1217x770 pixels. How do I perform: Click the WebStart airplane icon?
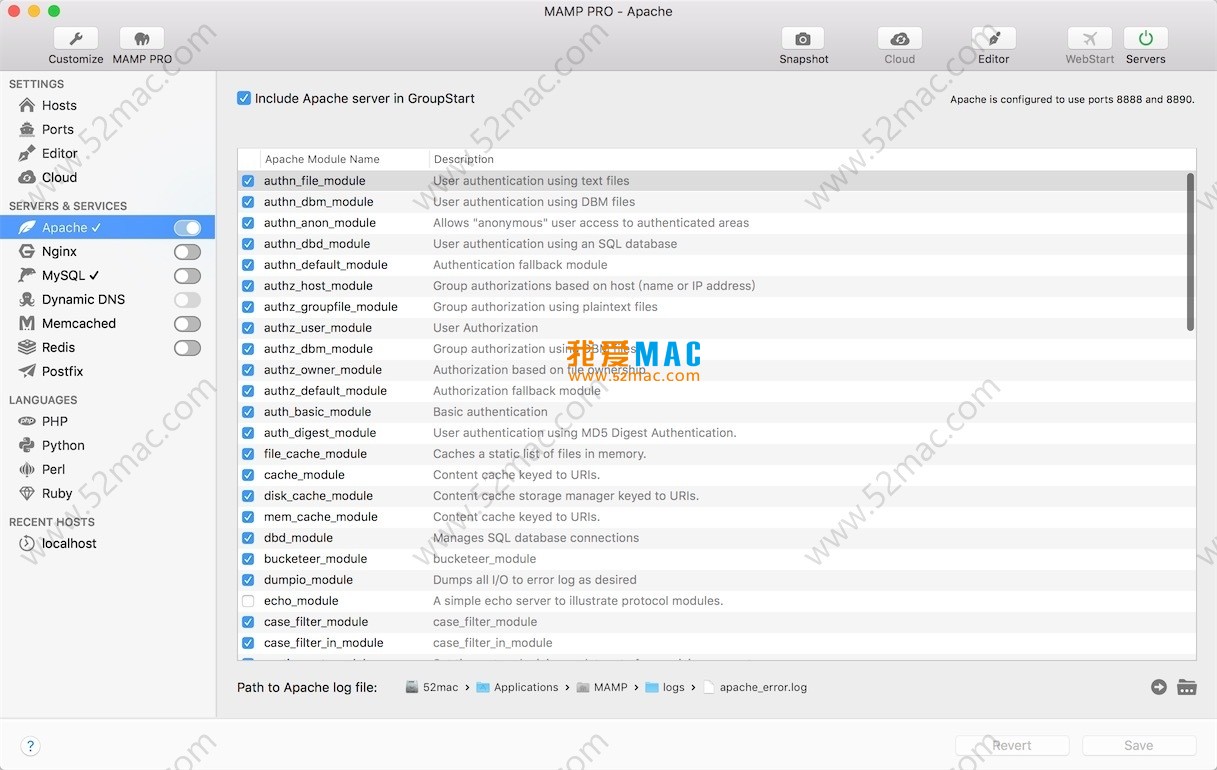pyautogui.click(x=1089, y=39)
